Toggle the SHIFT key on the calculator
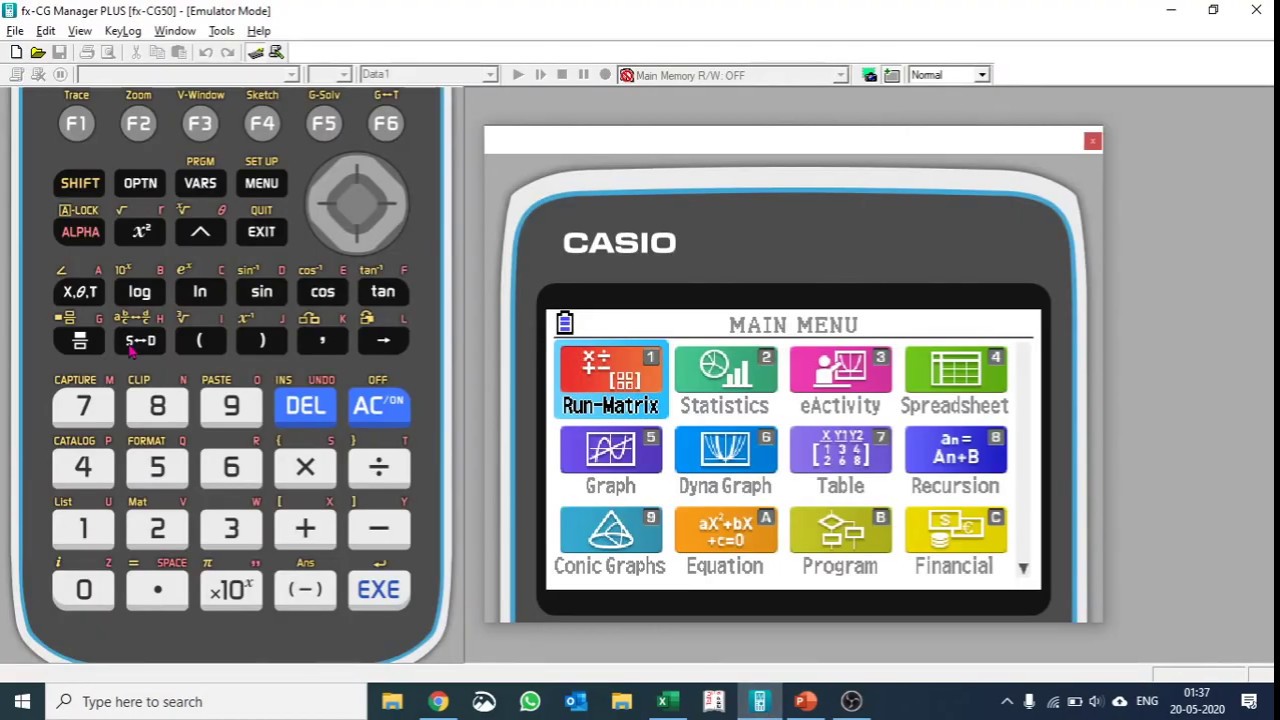This screenshot has width=1280, height=720. tap(80, 183)
